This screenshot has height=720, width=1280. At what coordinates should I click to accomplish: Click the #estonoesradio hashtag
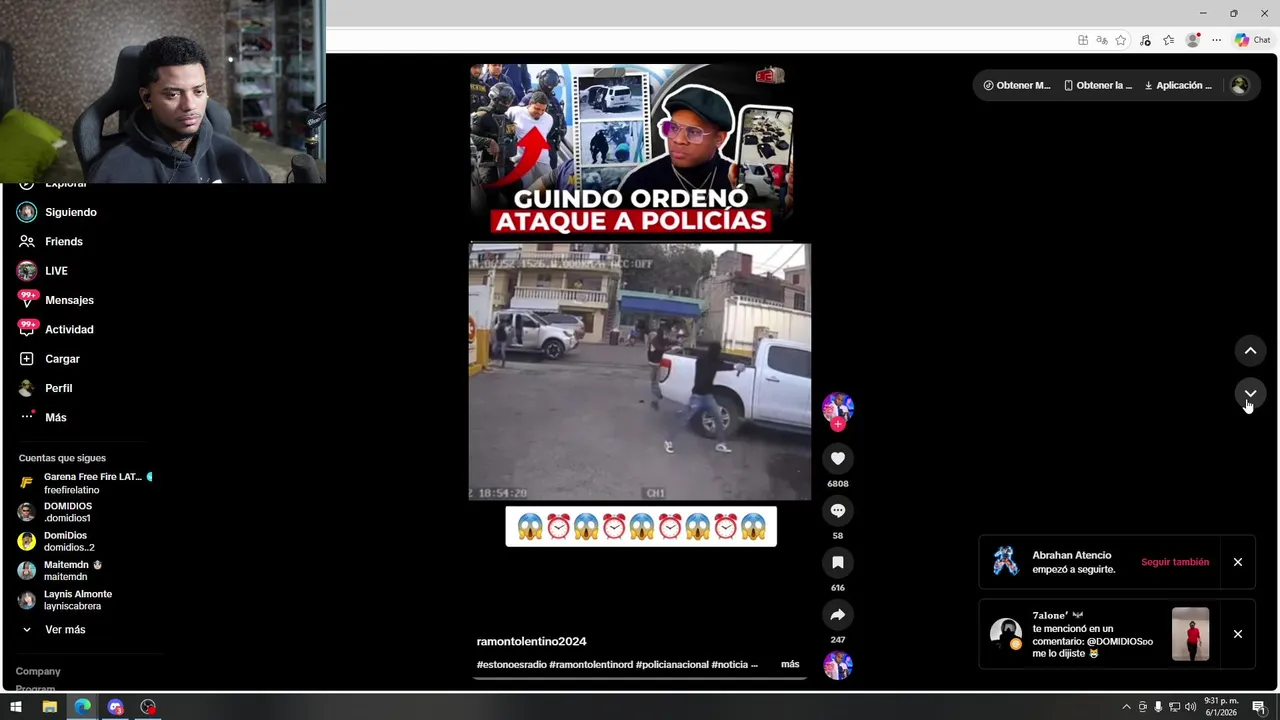pyautogui.click(x=511, y=664)
